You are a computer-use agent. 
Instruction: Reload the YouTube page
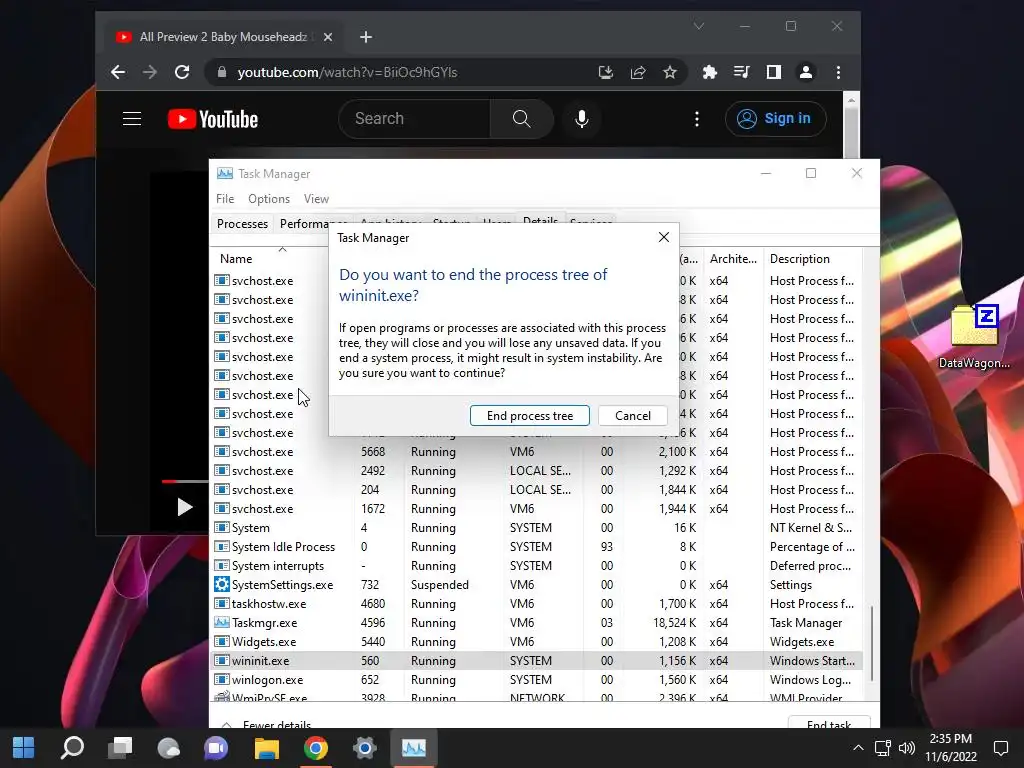pyautogui.click(x=182, y=72)
